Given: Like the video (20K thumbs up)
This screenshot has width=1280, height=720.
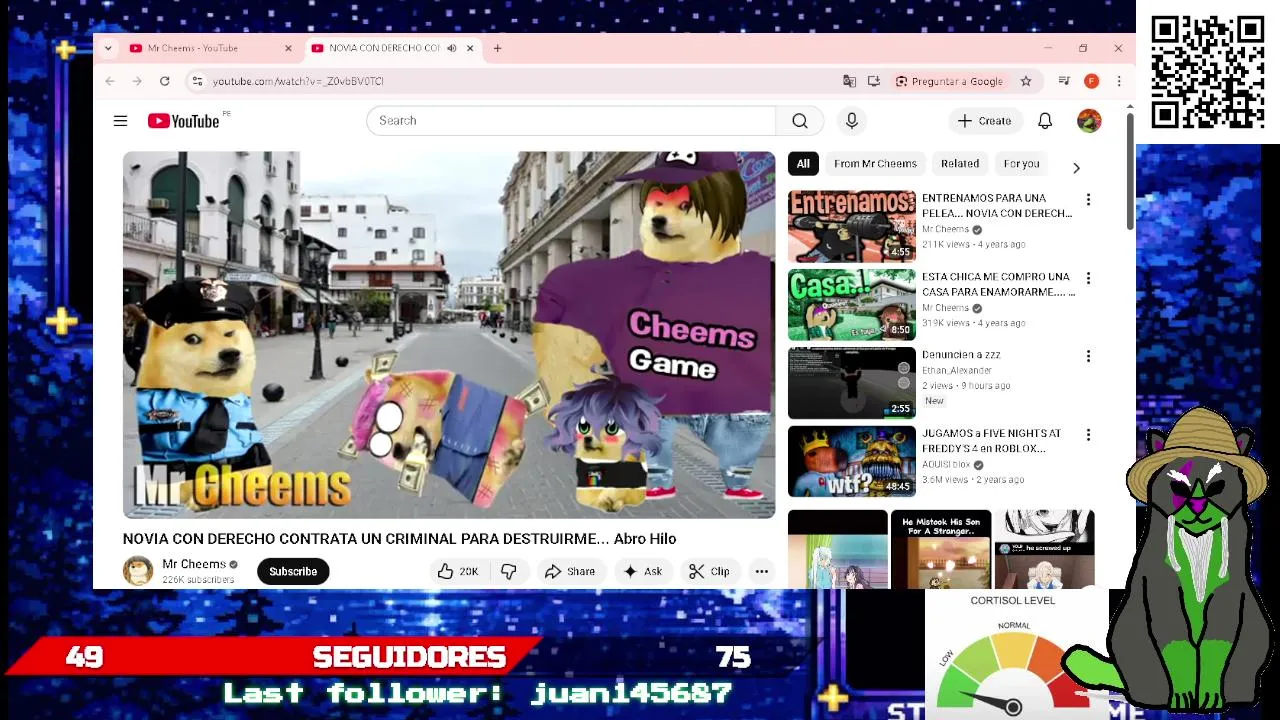Looking at the screenshot, I should click(459, 572).
